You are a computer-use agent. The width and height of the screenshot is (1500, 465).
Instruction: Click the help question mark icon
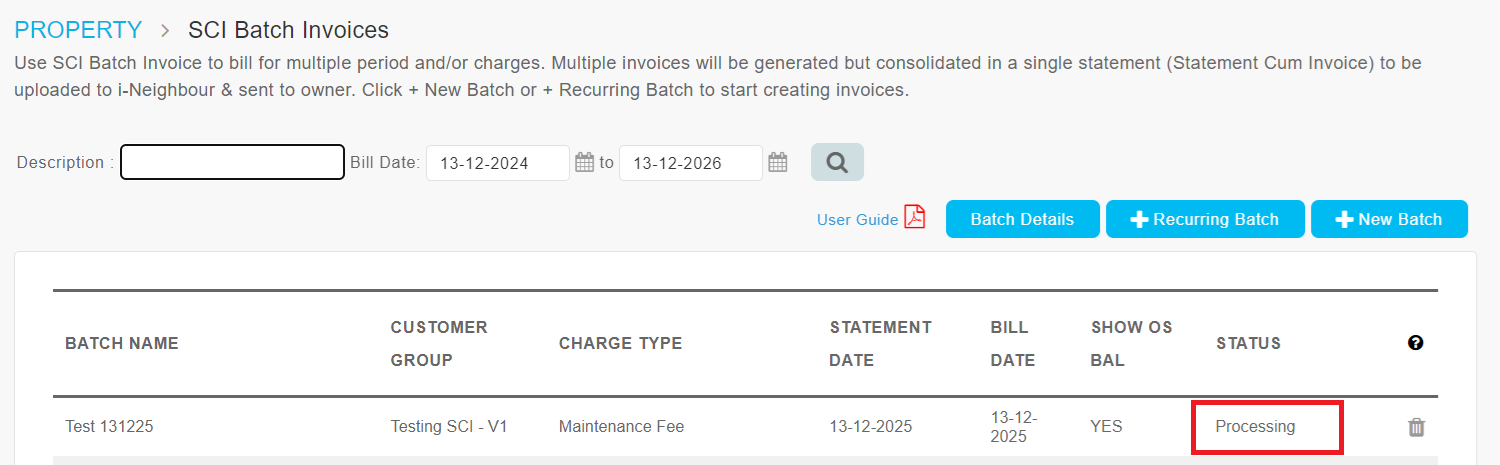[1415, 343]
